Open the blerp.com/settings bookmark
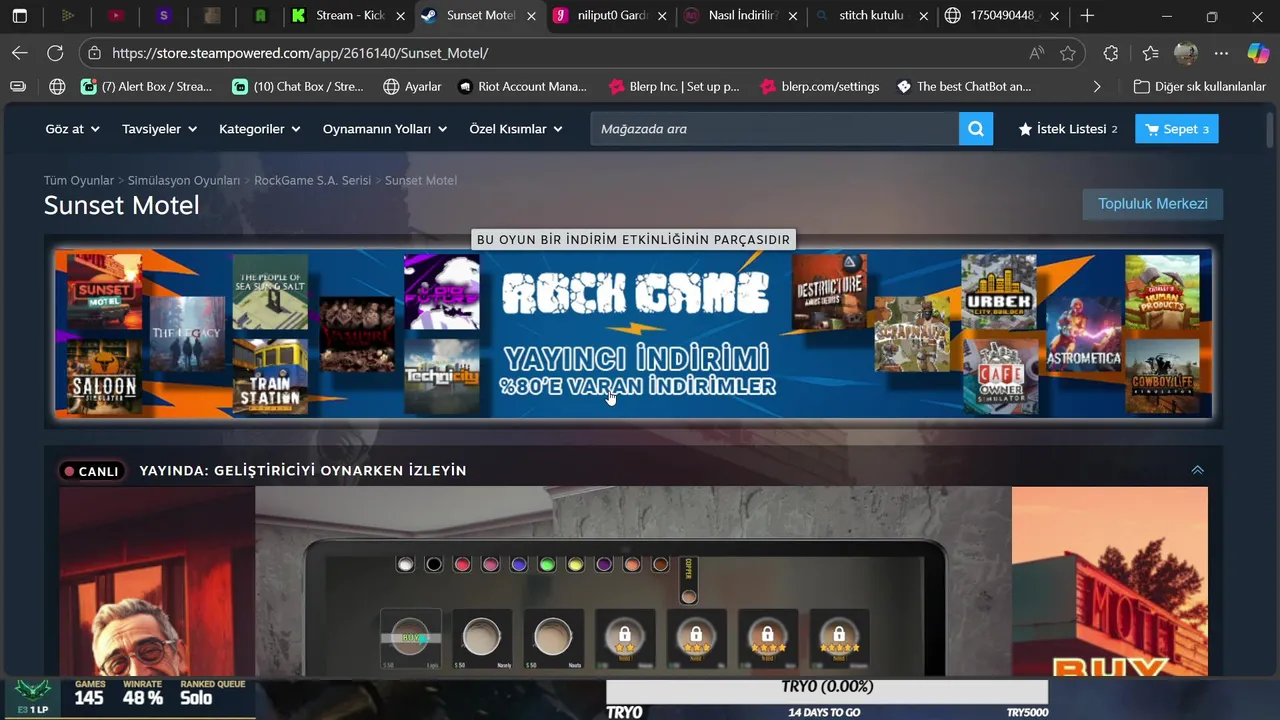 point(820,87)
